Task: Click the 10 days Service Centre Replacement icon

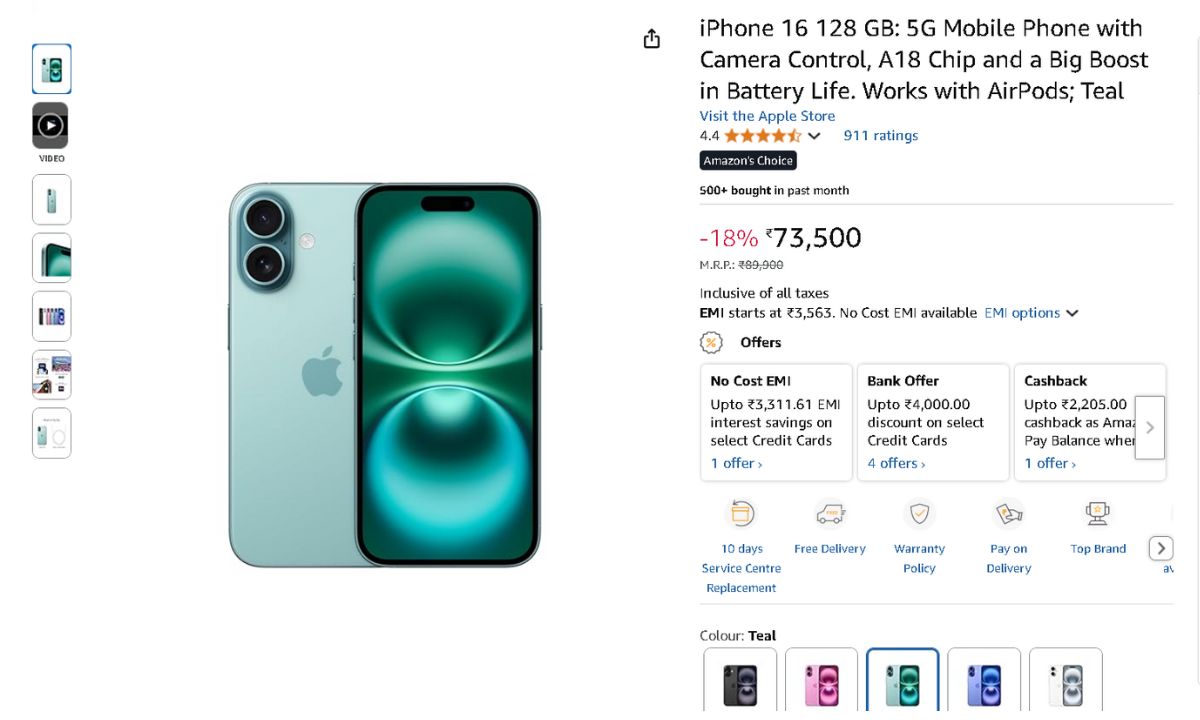Action: coord(742,514)
